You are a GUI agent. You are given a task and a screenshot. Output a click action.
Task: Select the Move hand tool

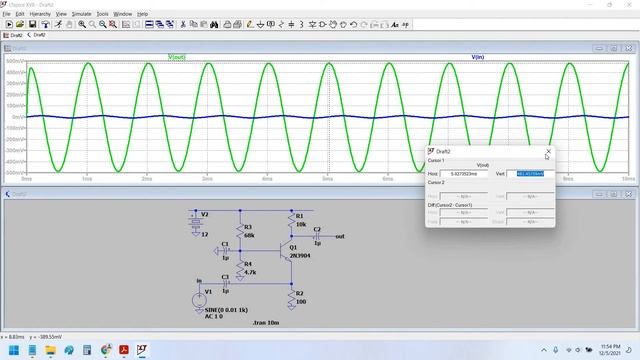pyautogui.click(x=333, y=24)
